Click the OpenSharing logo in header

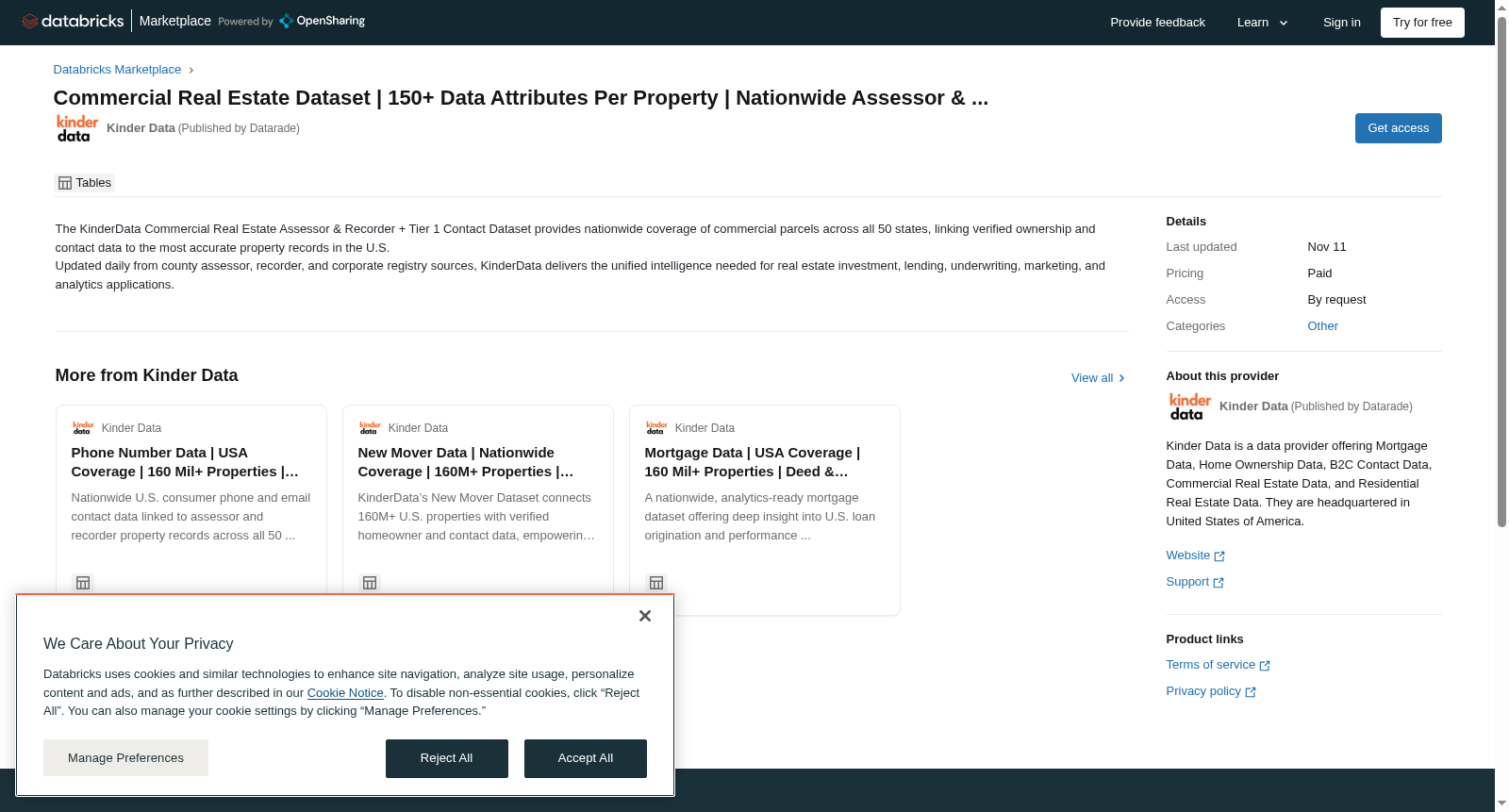[x=322, y=21]
